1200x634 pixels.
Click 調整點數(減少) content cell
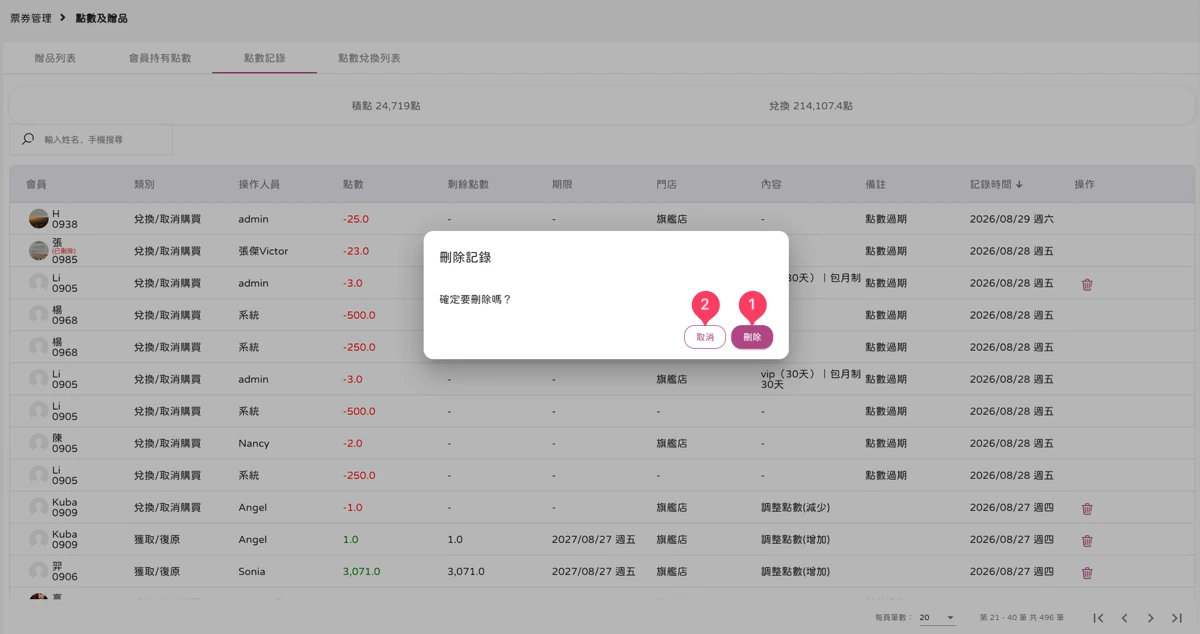(x=795, y=508)
